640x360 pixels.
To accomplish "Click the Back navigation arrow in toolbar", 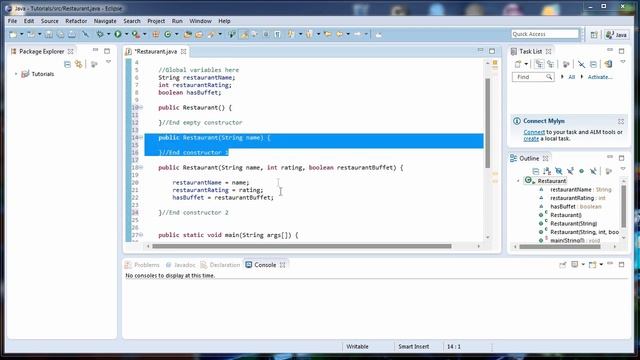I will point(340,35).
